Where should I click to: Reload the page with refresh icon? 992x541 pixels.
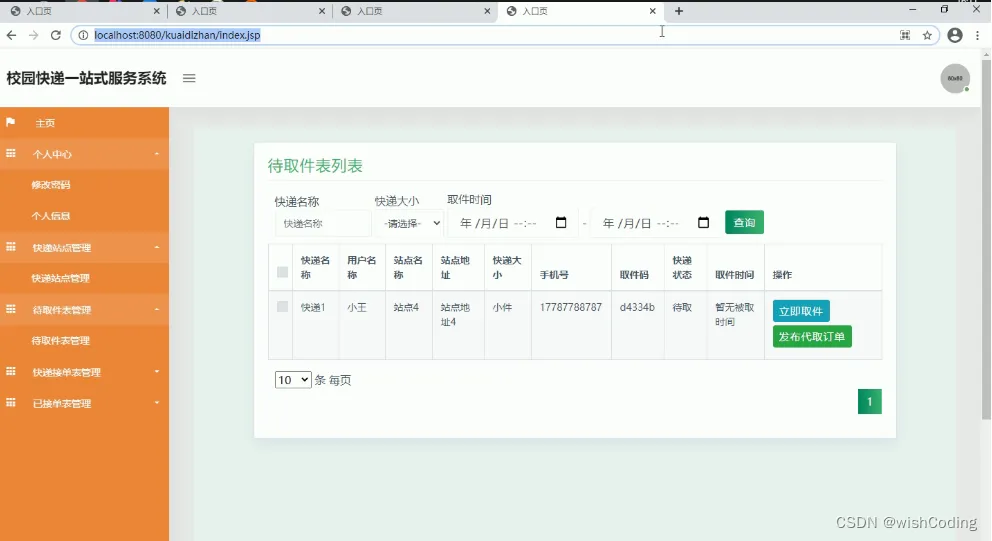(x=56, y=35)
